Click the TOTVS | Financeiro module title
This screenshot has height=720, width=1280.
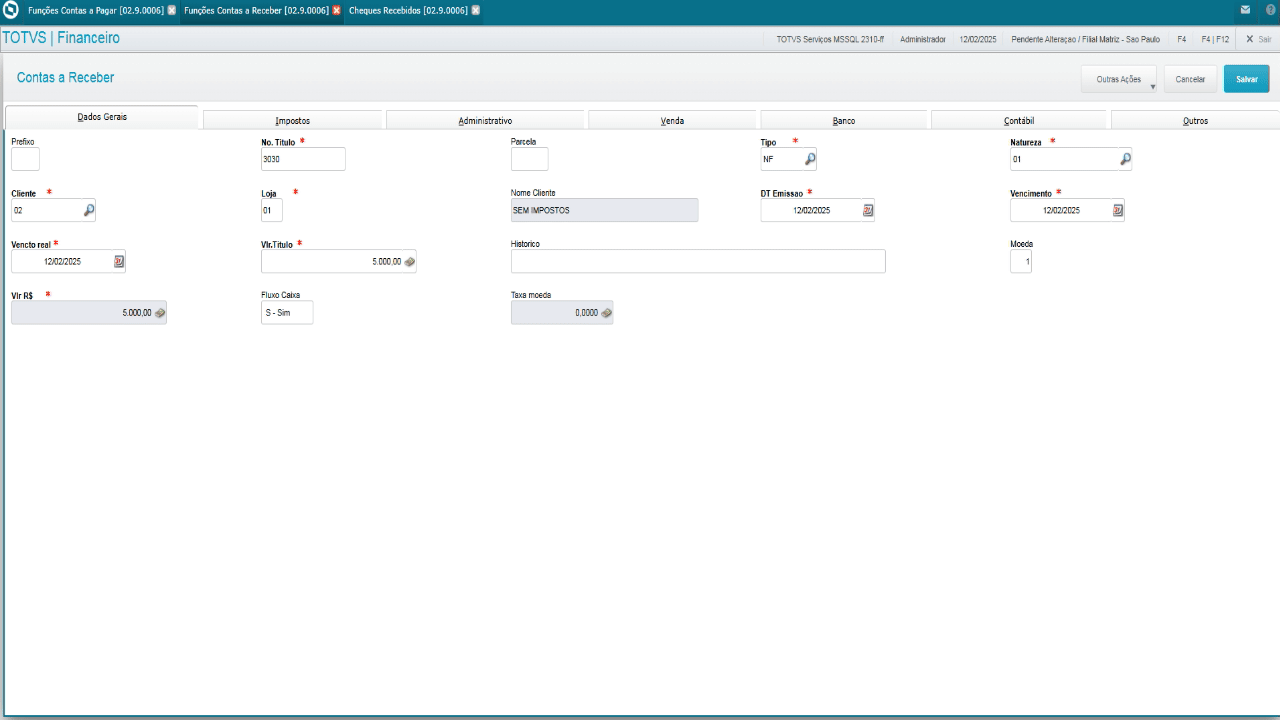[x=61, y=38]
